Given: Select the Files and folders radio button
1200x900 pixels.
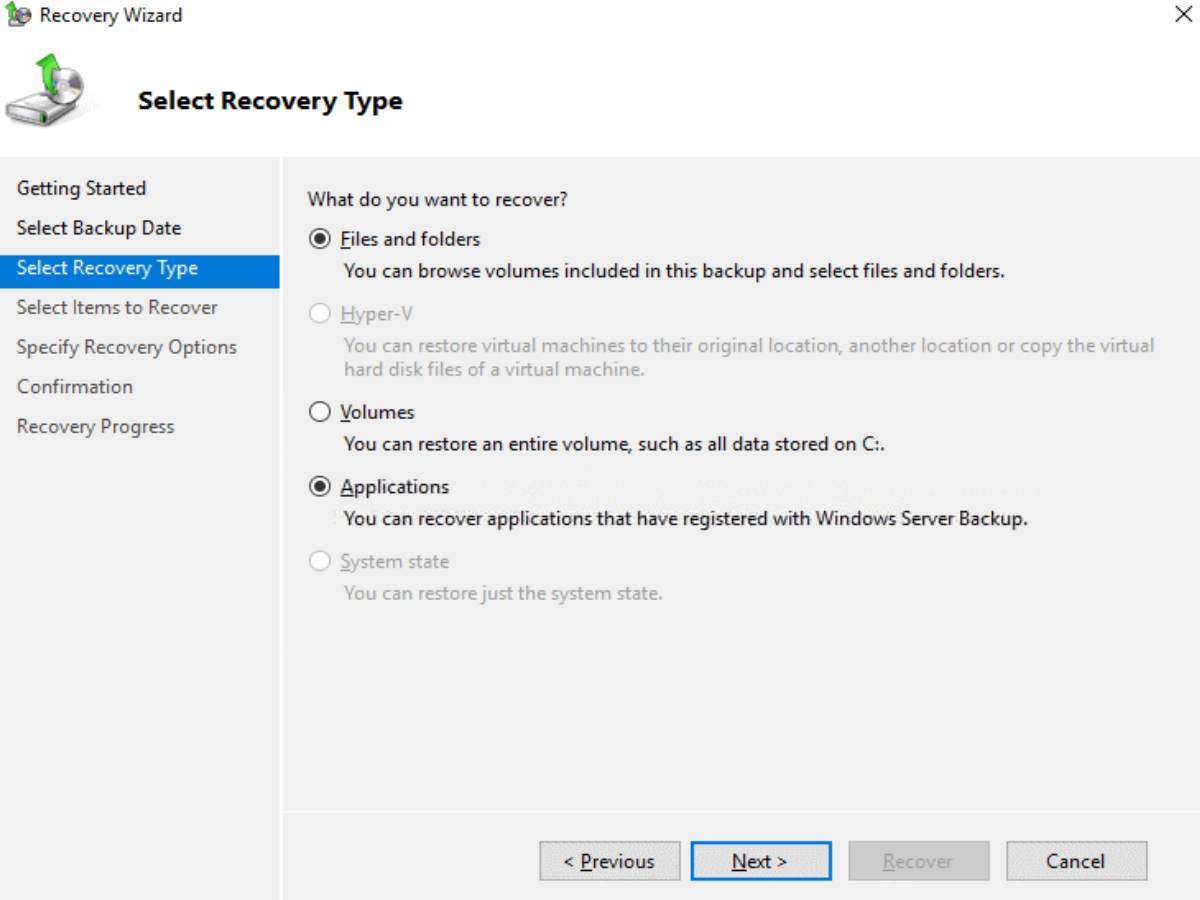Looking at the screenshot, I should 319,239.
